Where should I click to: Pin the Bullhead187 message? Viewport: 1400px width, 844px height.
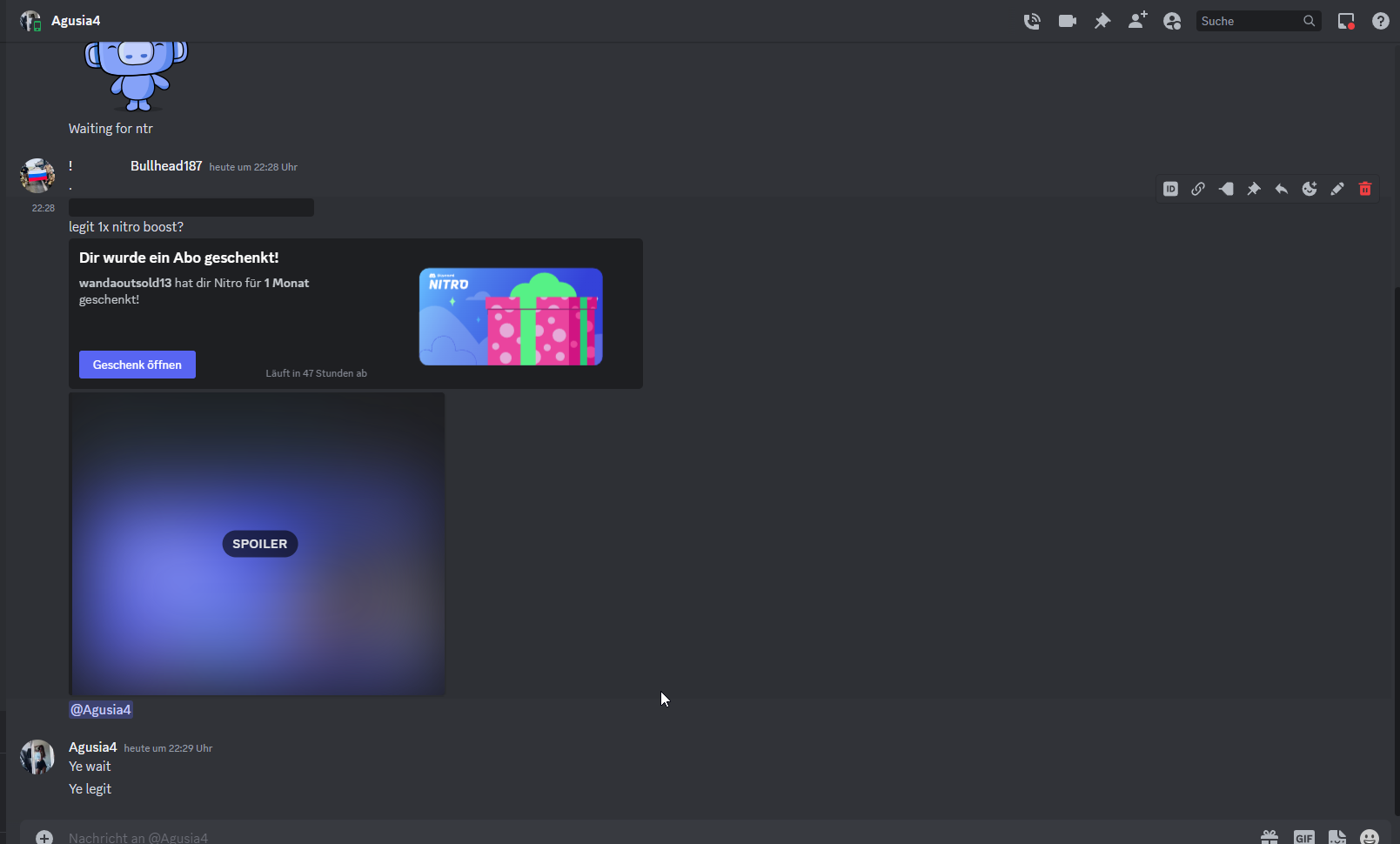click(1254, 189)
